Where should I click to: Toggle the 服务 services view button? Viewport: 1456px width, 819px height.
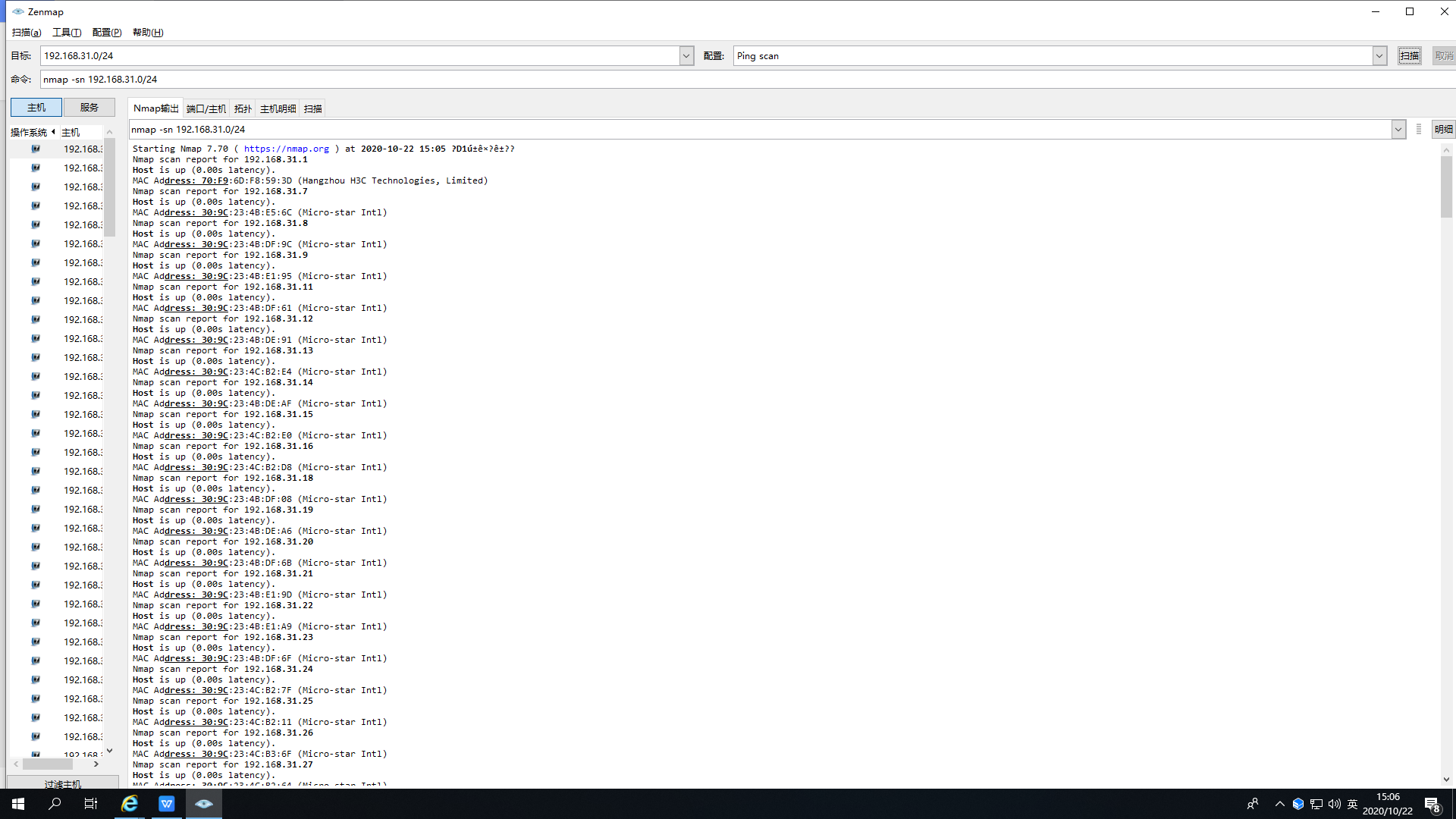pyautogui.click(x=89, y=108)
